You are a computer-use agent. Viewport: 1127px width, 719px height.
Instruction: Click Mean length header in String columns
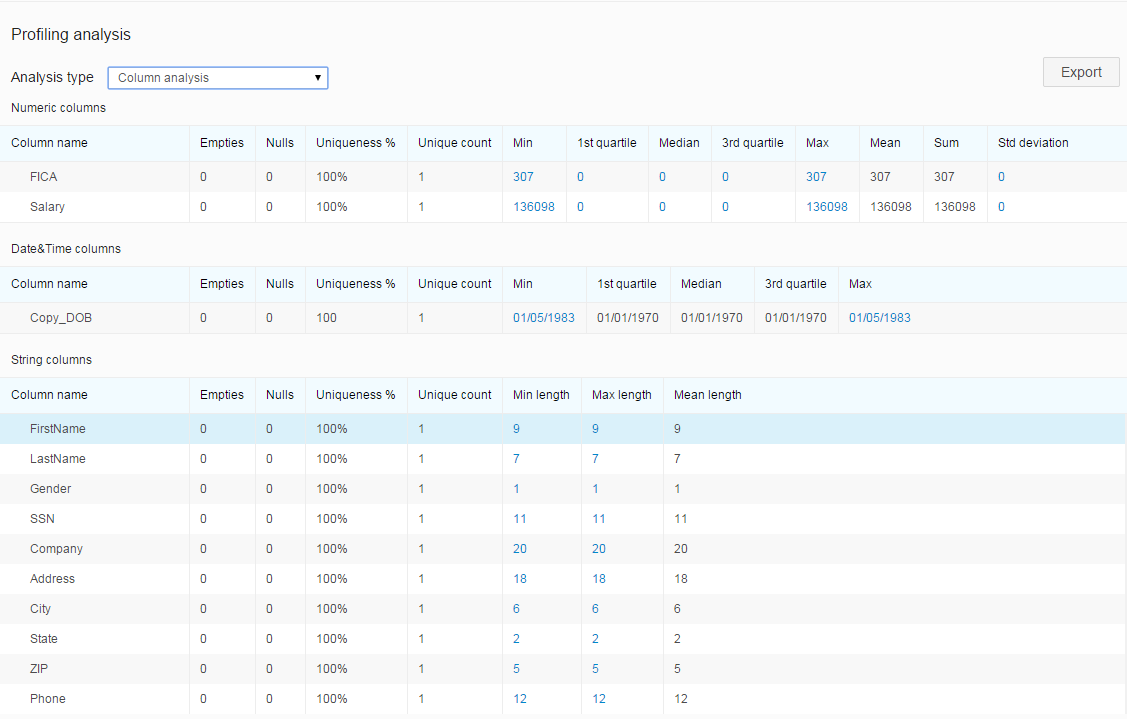[x=707, y=395]
